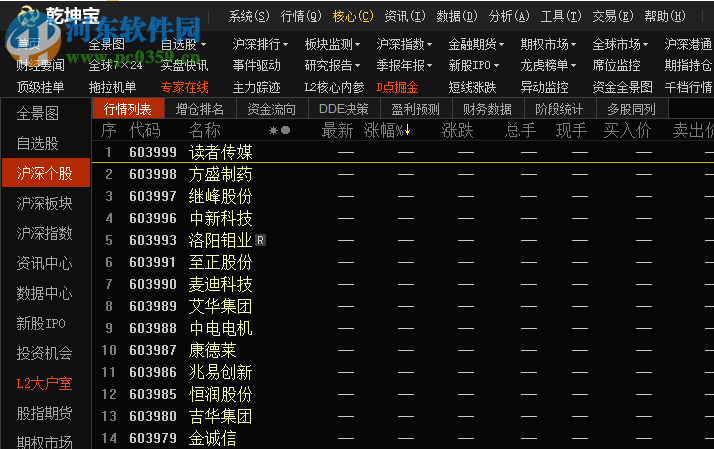
Task: Switch to the 资金流向 tab
Action: coord(272,109)
